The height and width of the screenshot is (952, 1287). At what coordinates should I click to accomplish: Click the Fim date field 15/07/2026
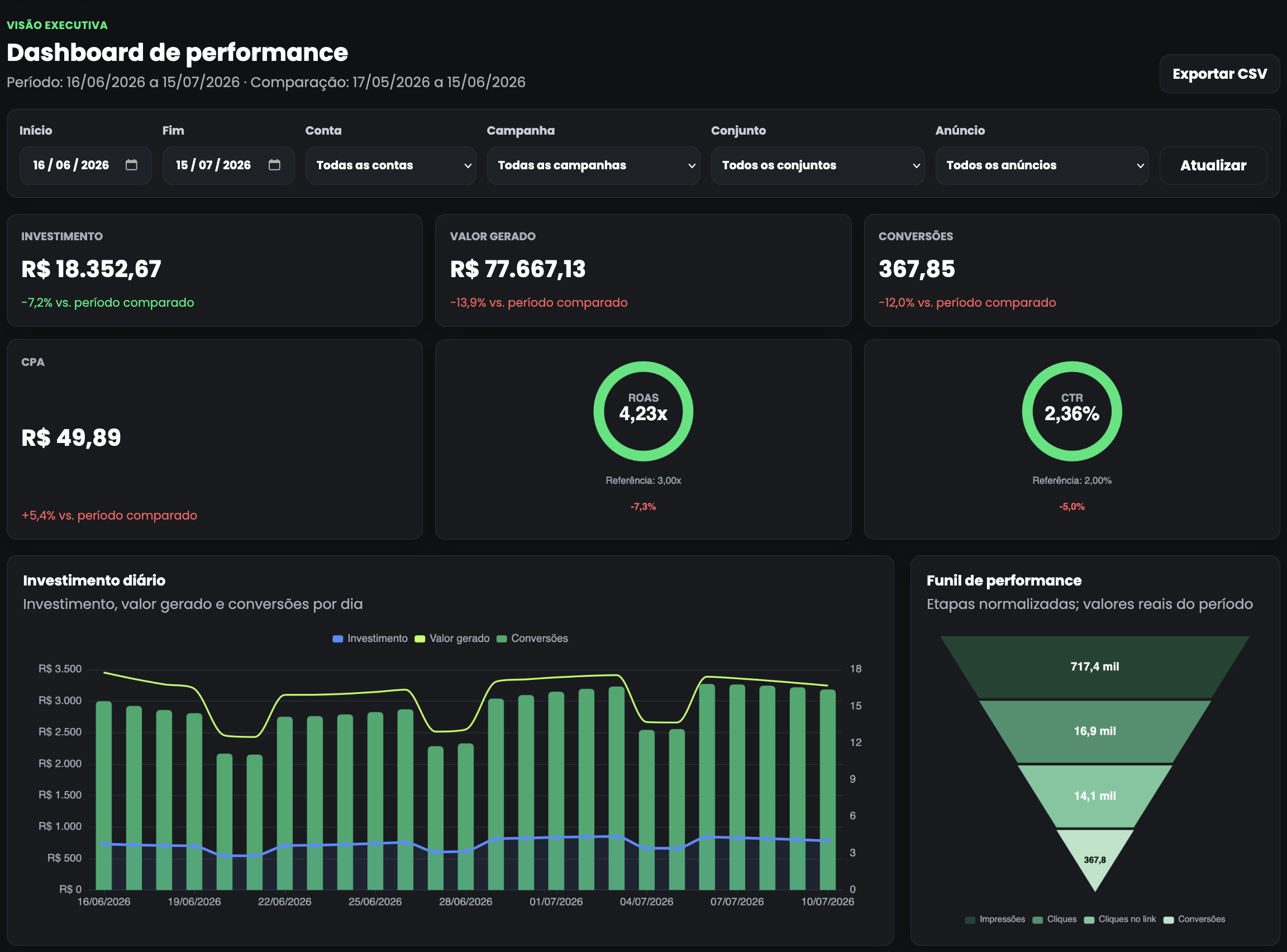point(228,165)
